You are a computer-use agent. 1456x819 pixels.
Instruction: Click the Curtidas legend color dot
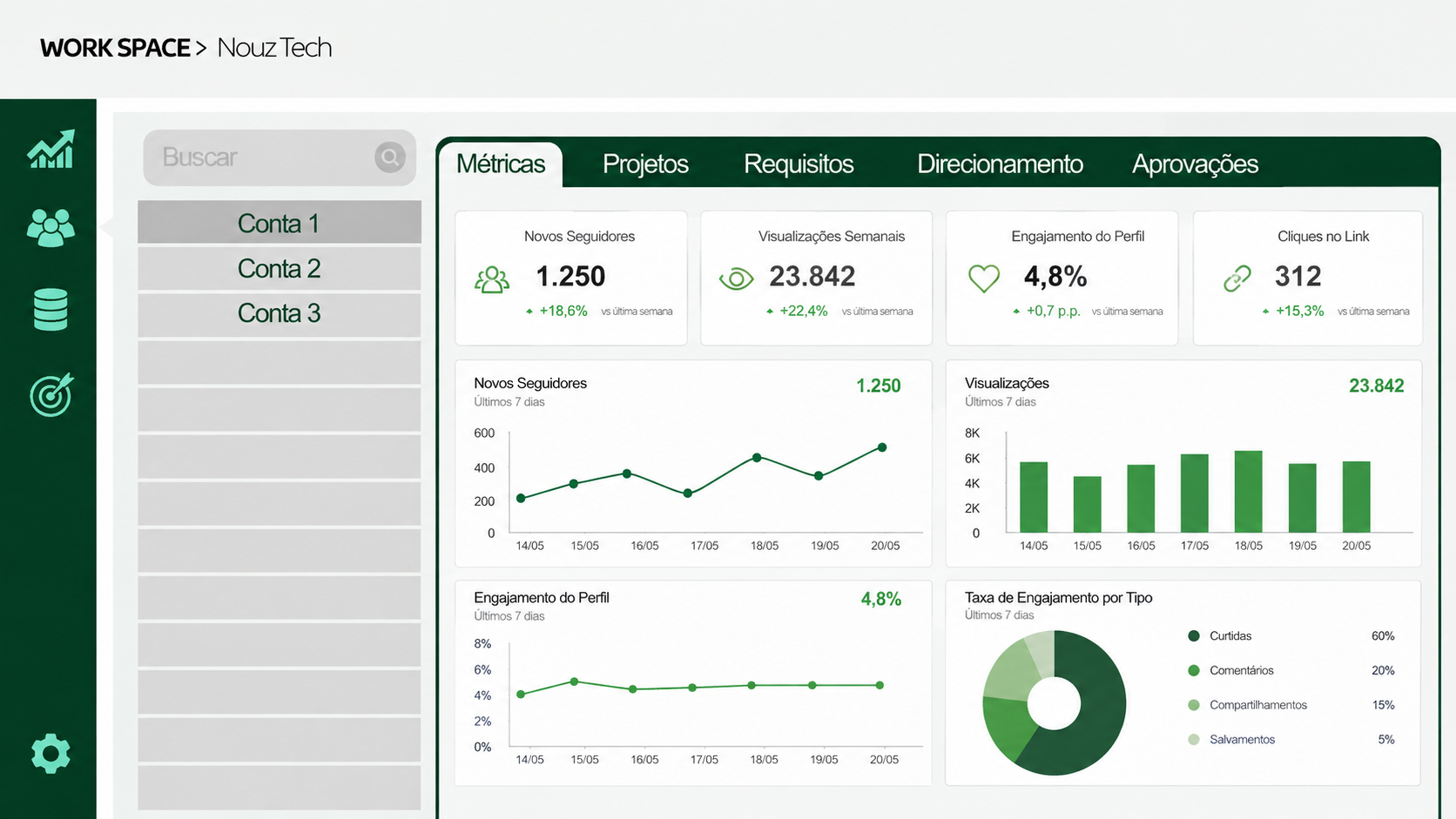coord(1194,636)
